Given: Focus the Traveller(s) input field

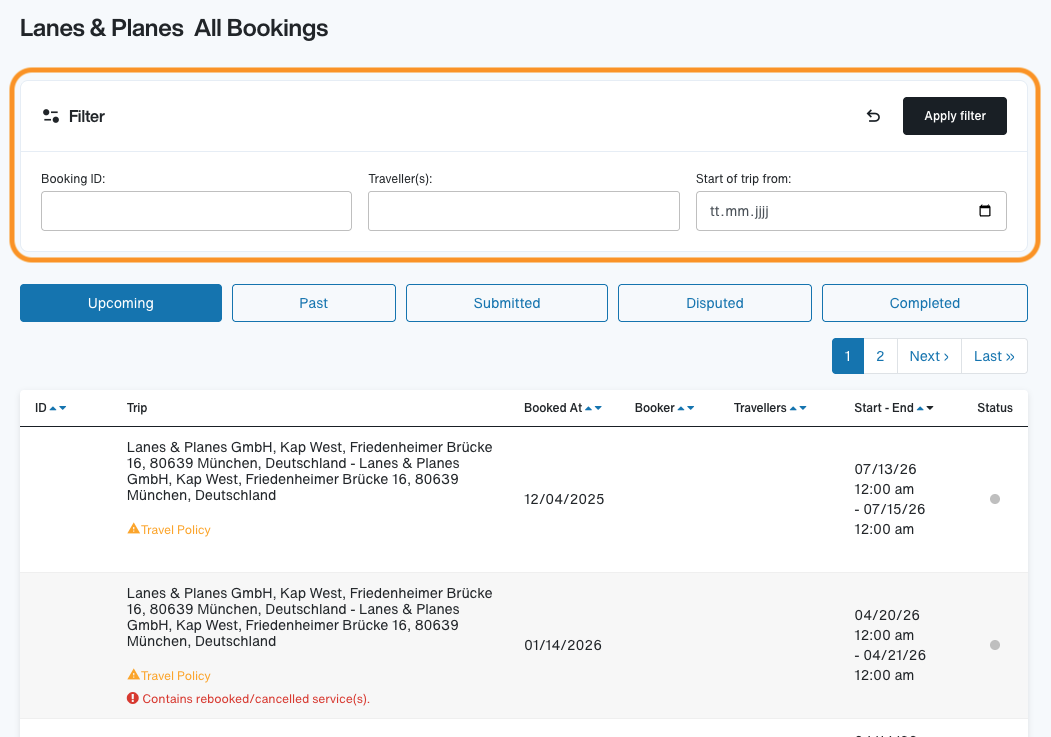Looking at the screenshot, I should pos(523,211).
